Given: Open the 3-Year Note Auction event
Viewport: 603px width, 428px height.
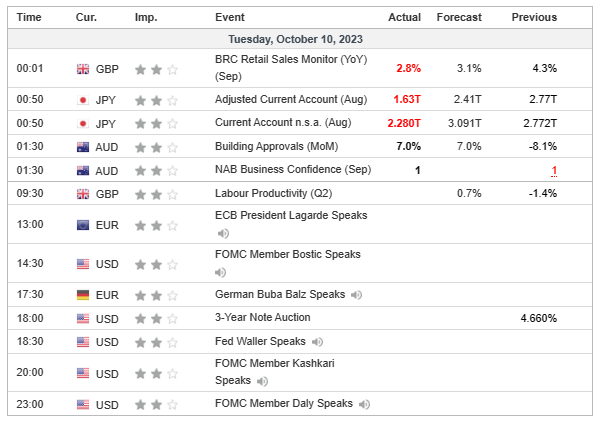Looking at the screenshot, I should 262,318.
